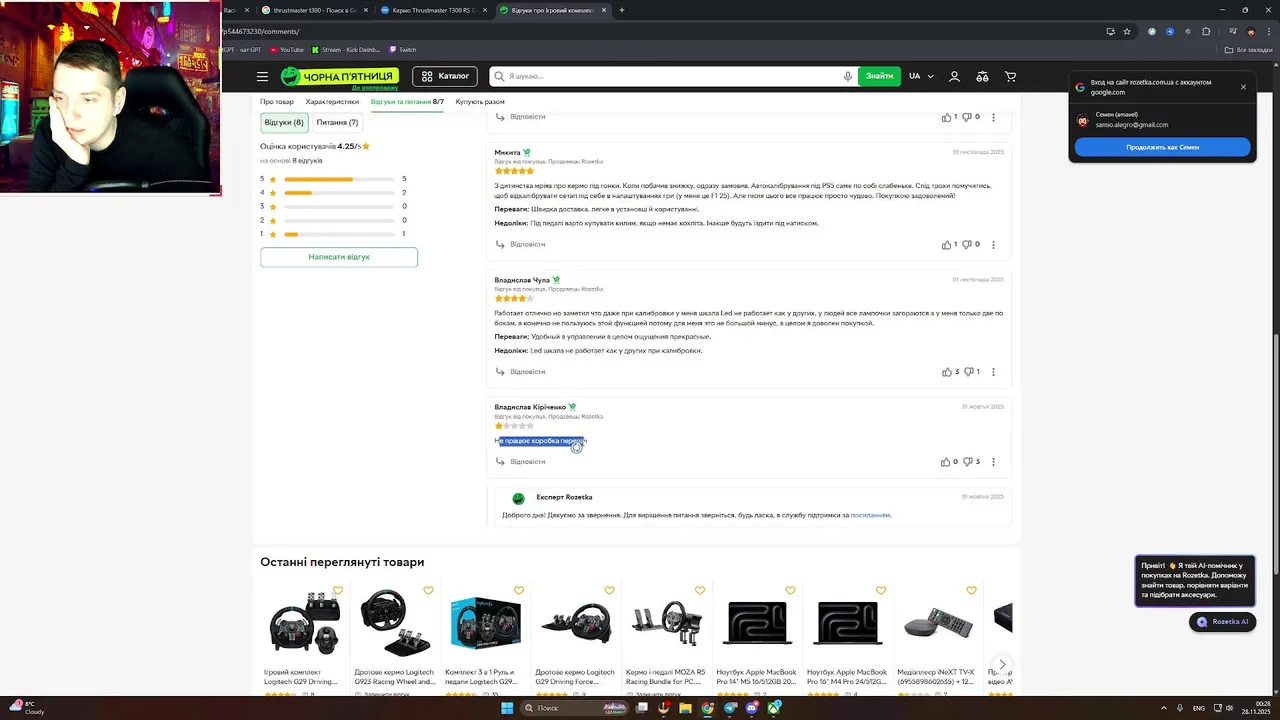1280x720 pixels.
Task: Click Написати відгук button
Action: click(339, 257)
